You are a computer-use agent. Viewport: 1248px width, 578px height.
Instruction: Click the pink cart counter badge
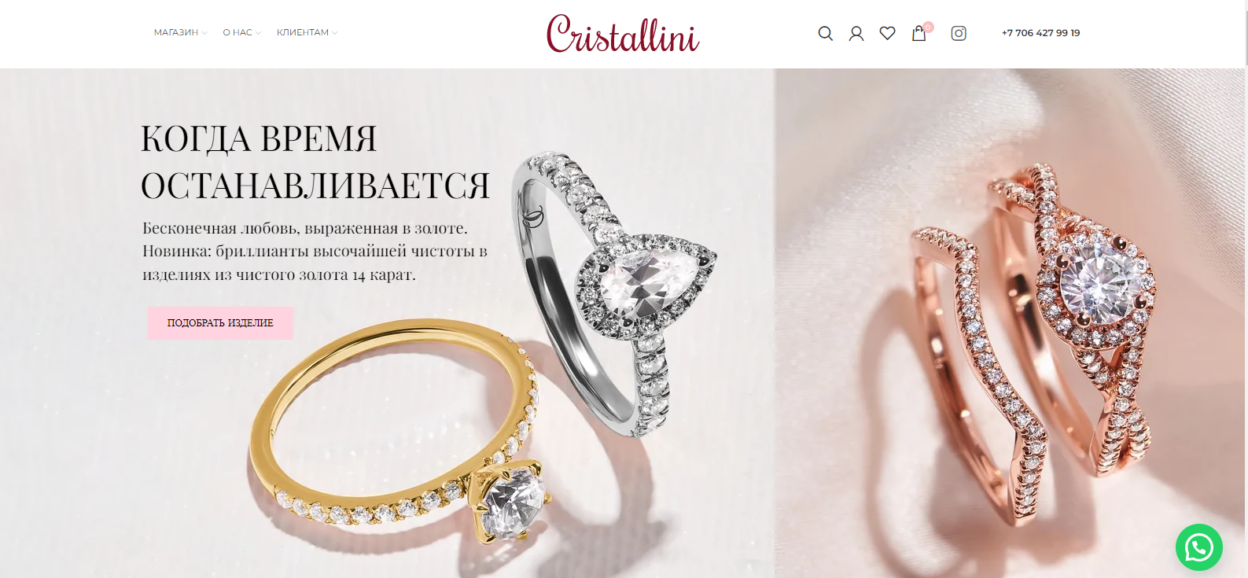tap(928, 27)
